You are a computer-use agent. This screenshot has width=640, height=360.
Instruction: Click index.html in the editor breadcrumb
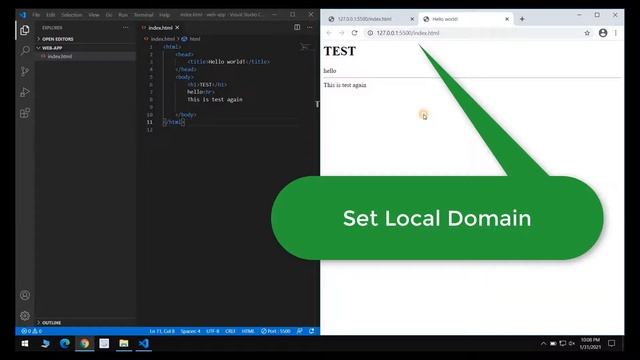(x=162, y=39)
